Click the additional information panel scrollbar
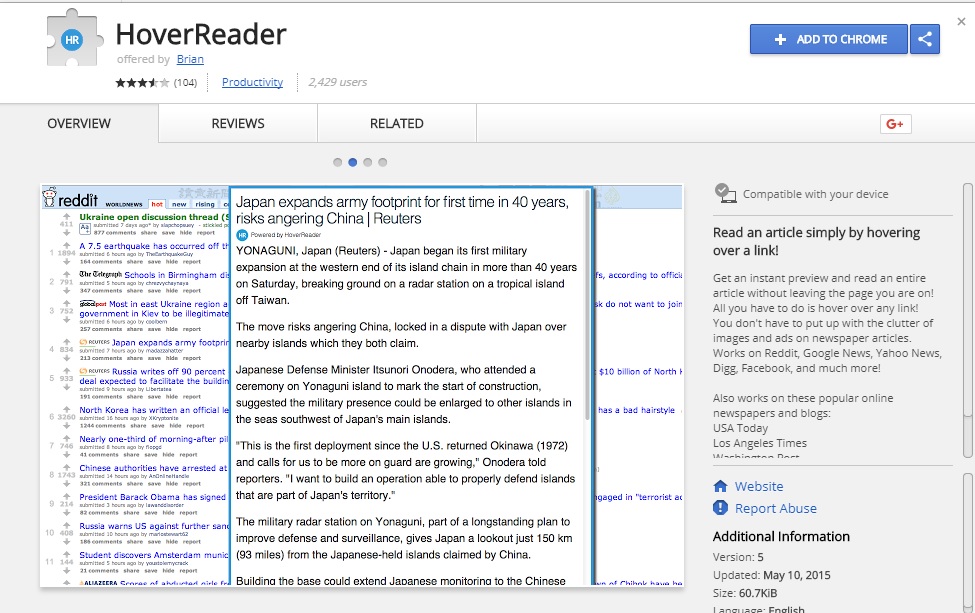975x613 pixels. [968, 542]
